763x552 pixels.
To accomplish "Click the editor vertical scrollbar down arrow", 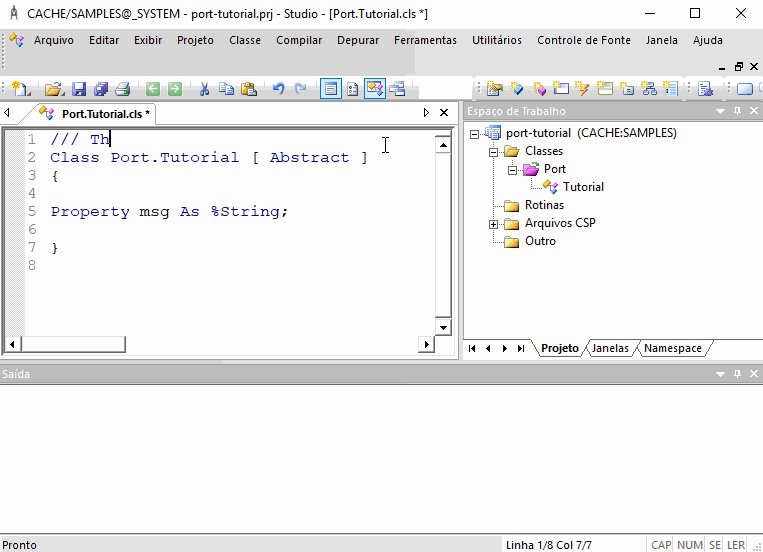I will pyautogui.click(x=443, y=327).
